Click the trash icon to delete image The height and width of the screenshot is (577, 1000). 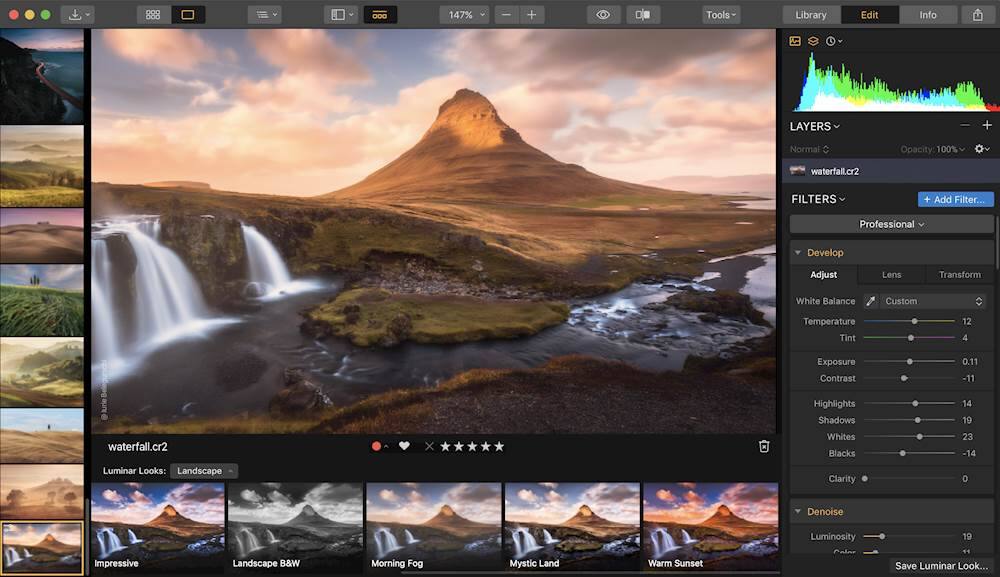pyautogui.click(x=764, y=446)
